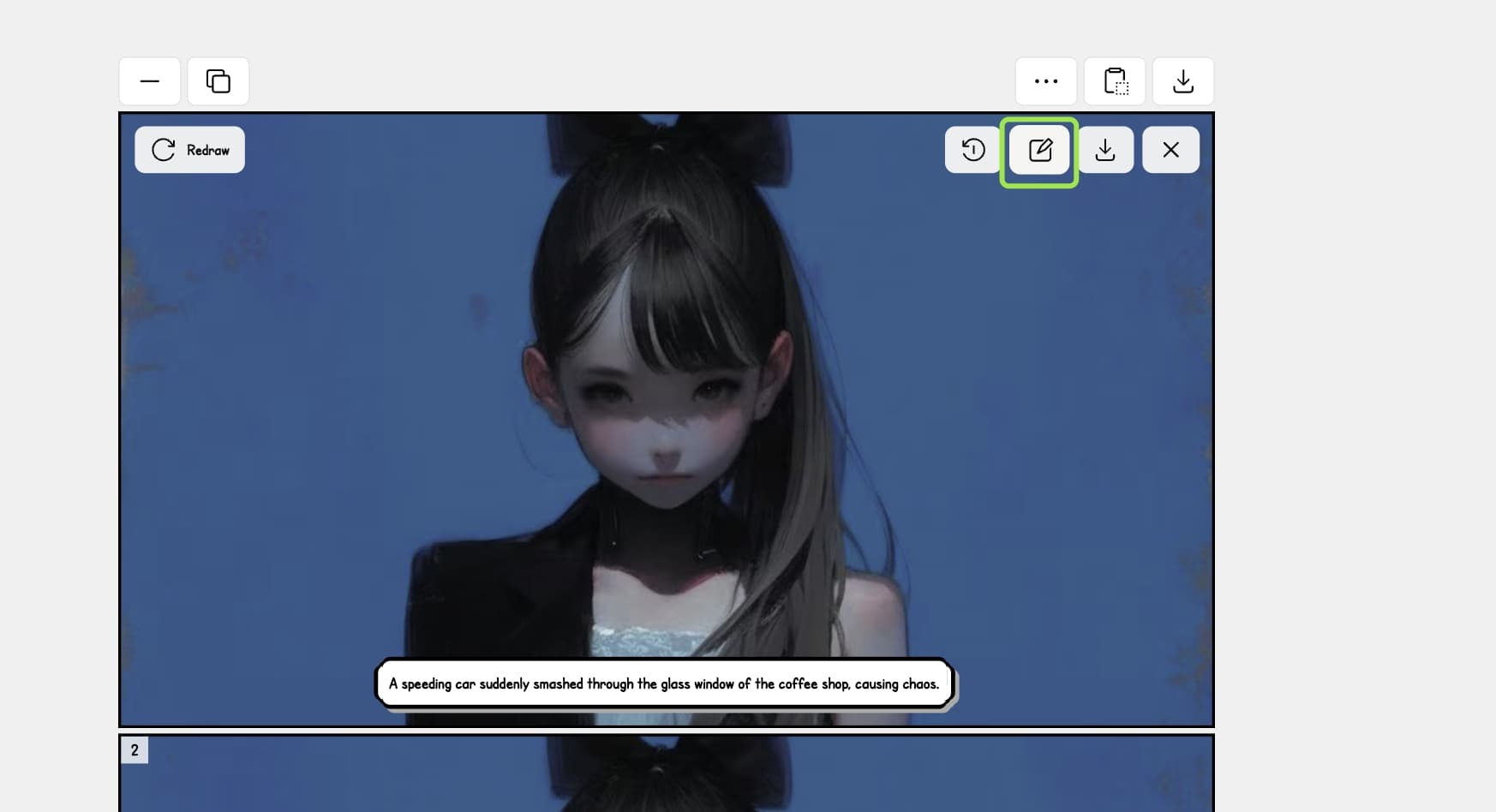Select the panel number 2 badge
Screen dimensions: 1496x812
135,750
